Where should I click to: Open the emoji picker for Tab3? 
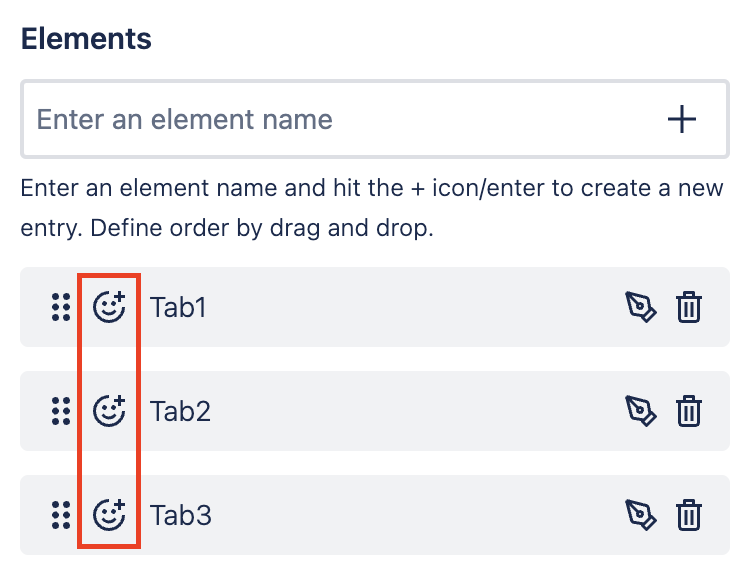[109, 515]
